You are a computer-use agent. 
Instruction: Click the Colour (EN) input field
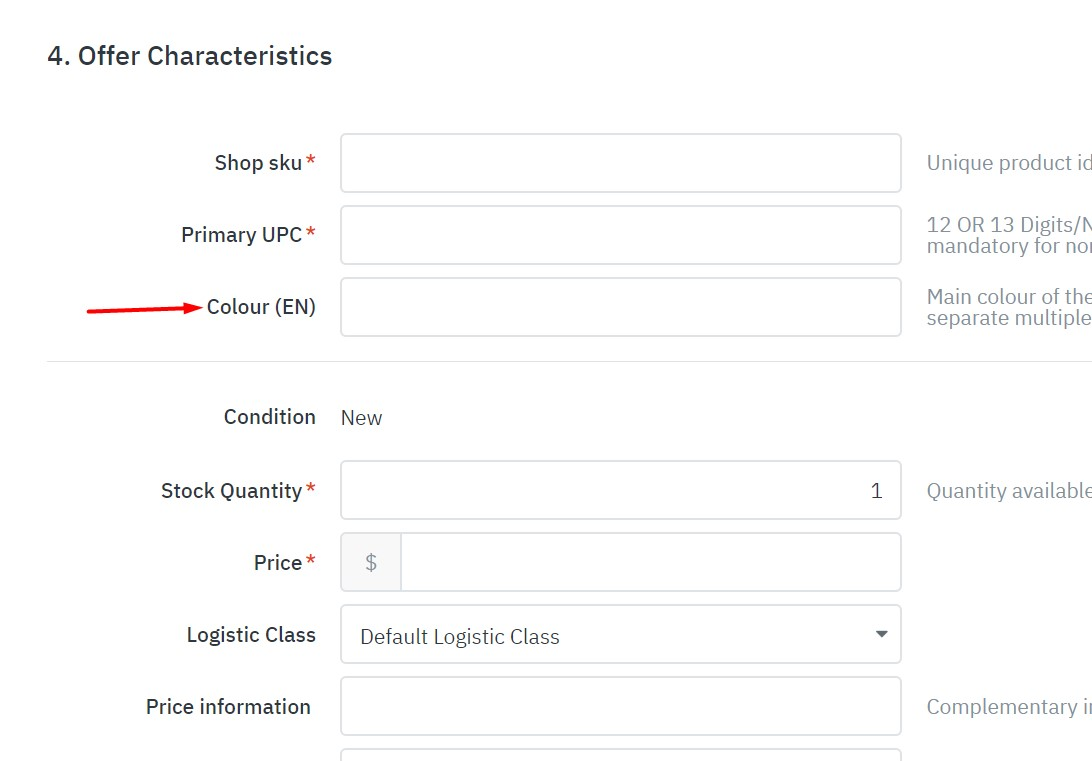click(x=620, y=307)
